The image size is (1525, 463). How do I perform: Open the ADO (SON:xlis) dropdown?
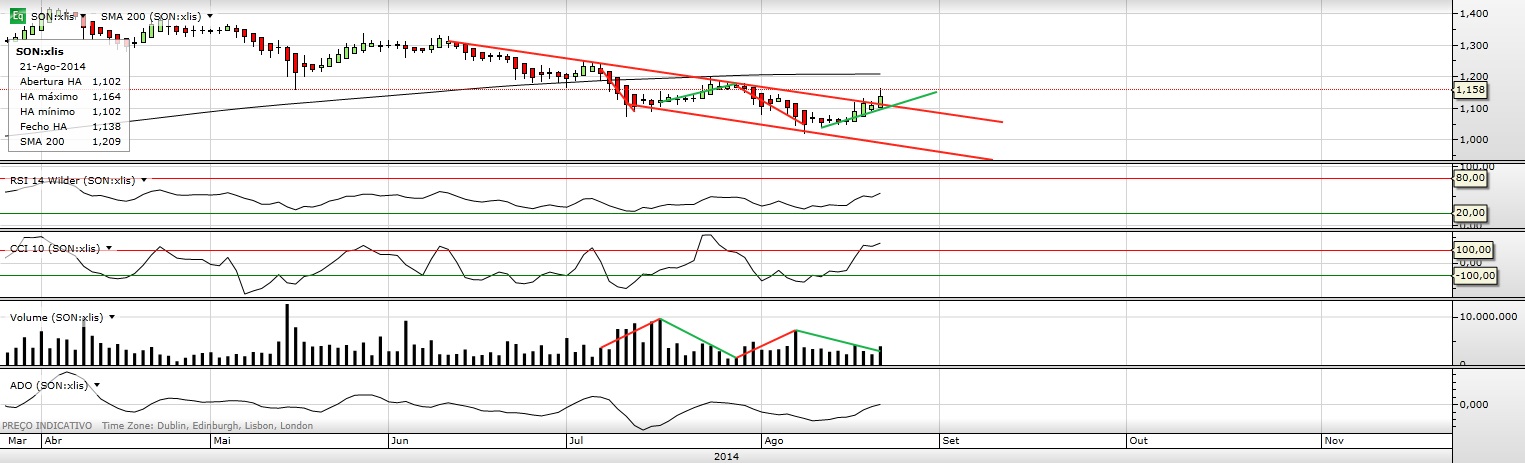[x=97, y=385]
